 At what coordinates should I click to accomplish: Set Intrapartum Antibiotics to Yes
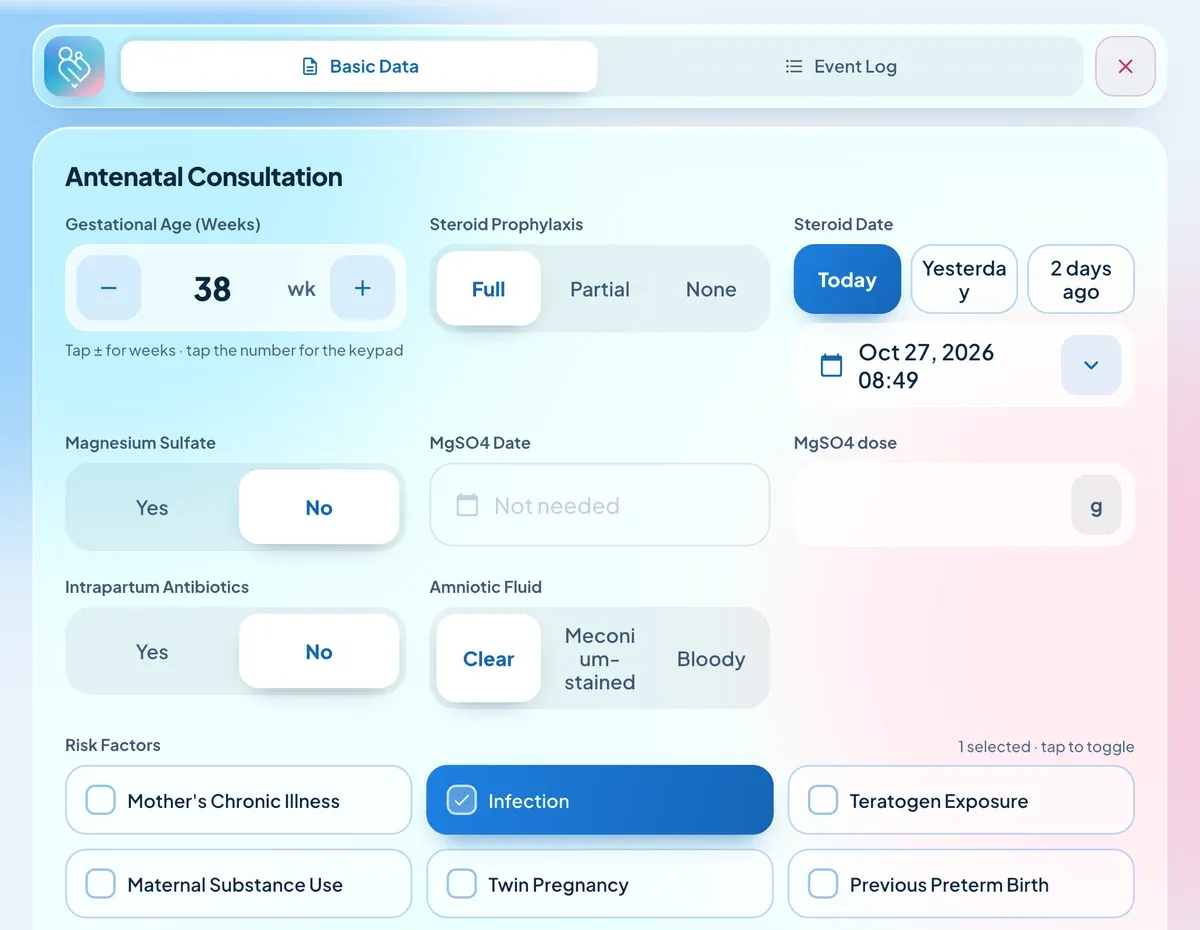tap(152, 652)
